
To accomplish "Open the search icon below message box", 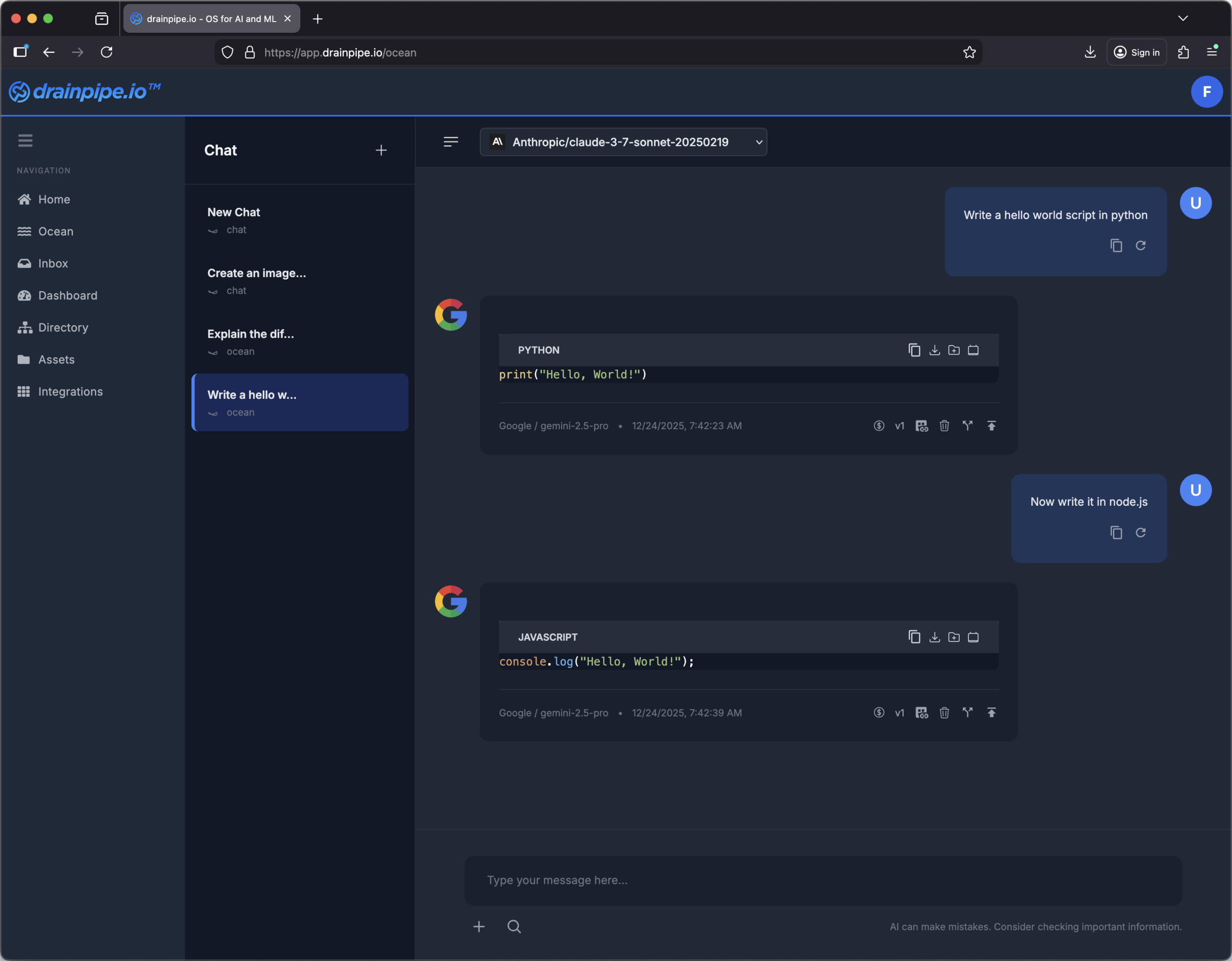I will point(513,927).
